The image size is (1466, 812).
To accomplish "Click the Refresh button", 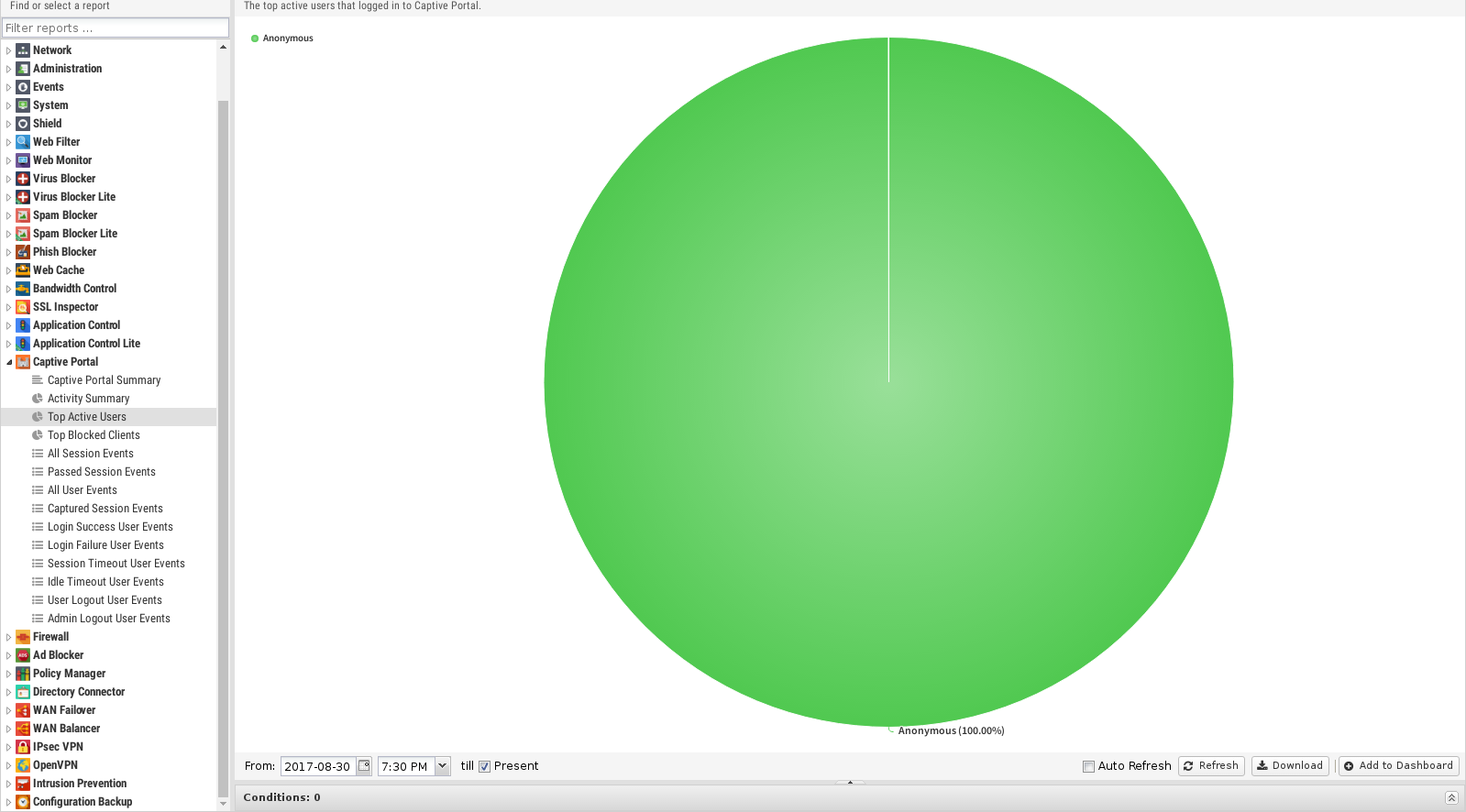I will coord(1211,766).
